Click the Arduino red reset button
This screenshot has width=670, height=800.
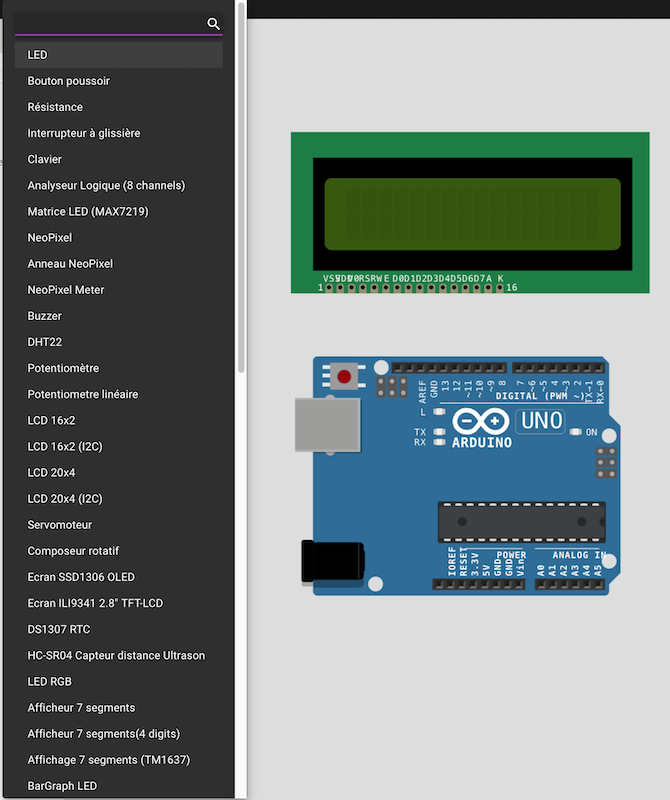coord(344,377)
